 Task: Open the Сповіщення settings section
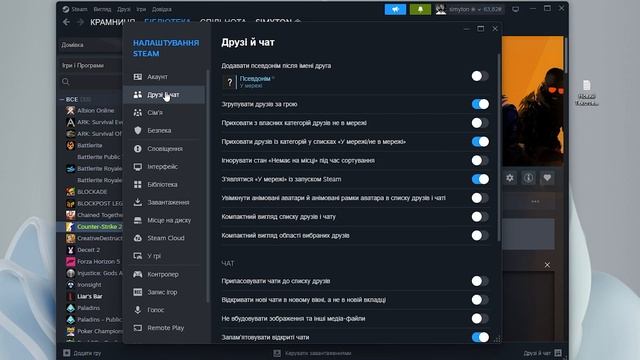click(164, 149)
